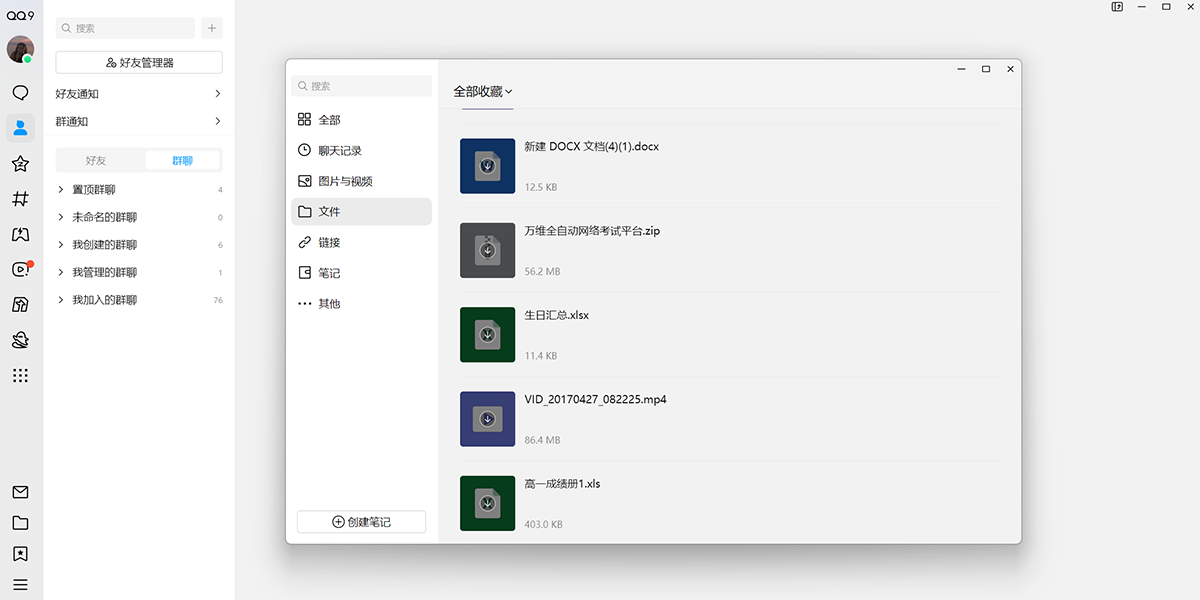Click the 好友管理器 button
1200x600 pixels.
click(x=139, y=62)
